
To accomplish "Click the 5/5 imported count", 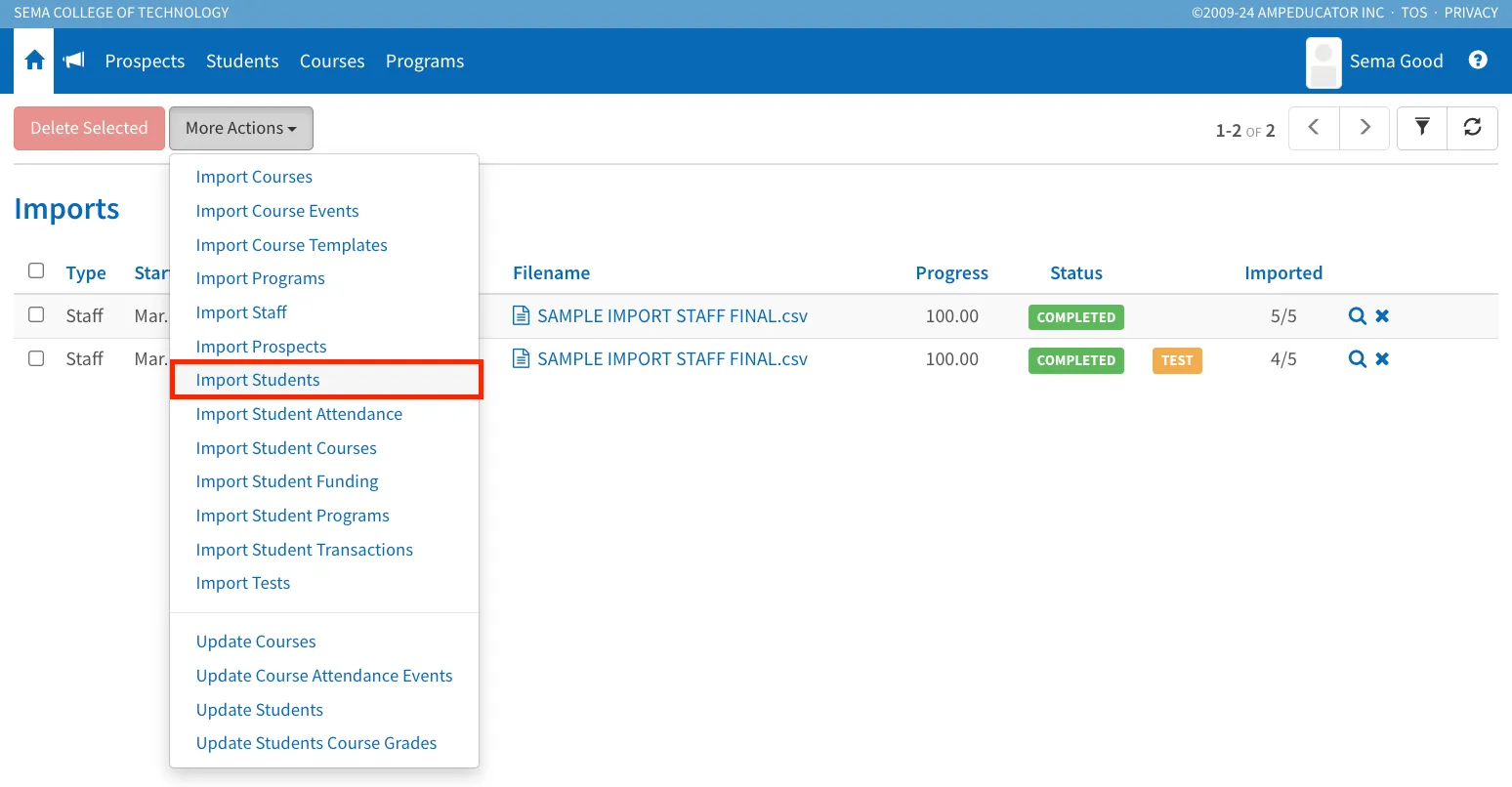I will tap(1283, 315).
